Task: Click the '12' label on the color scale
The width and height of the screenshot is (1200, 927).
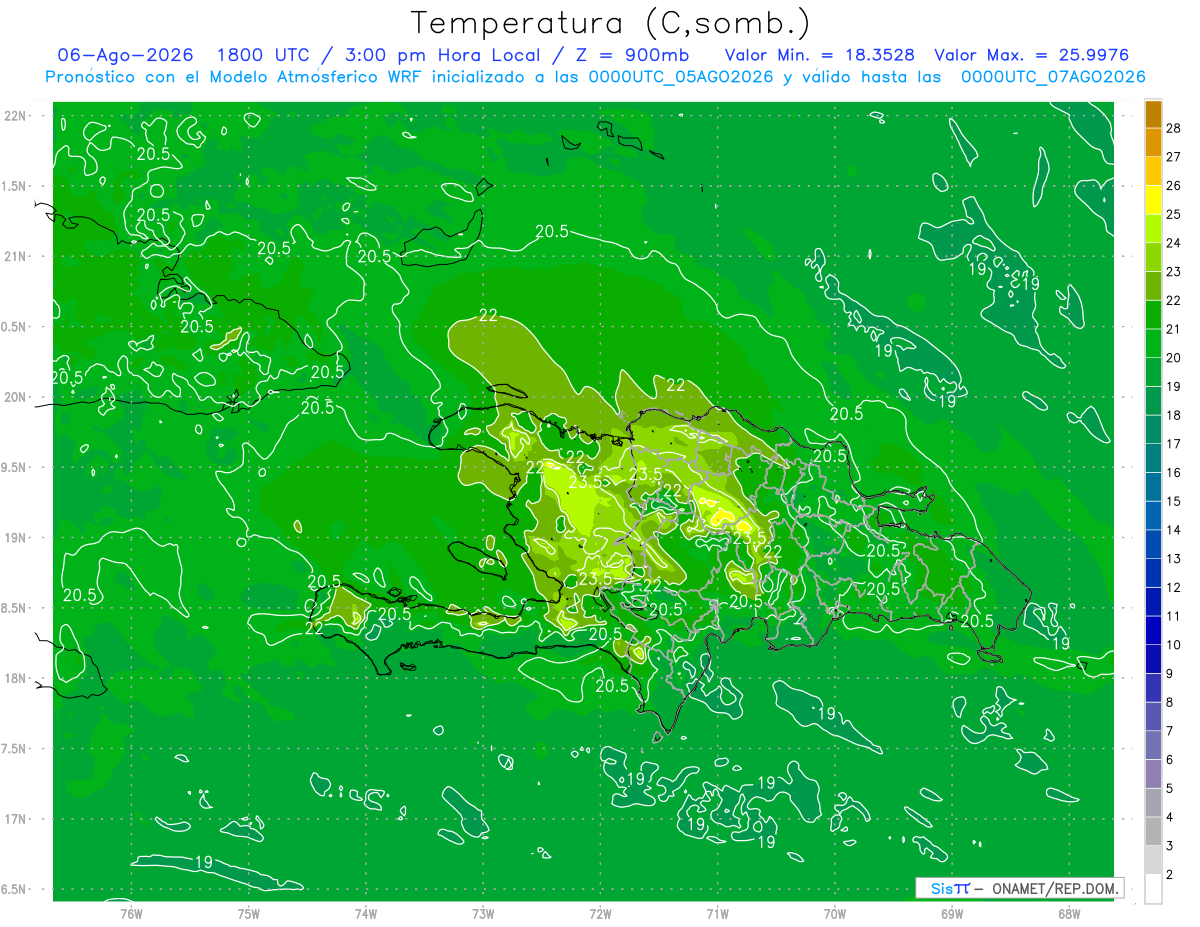Action: (x=1173, y=587)
